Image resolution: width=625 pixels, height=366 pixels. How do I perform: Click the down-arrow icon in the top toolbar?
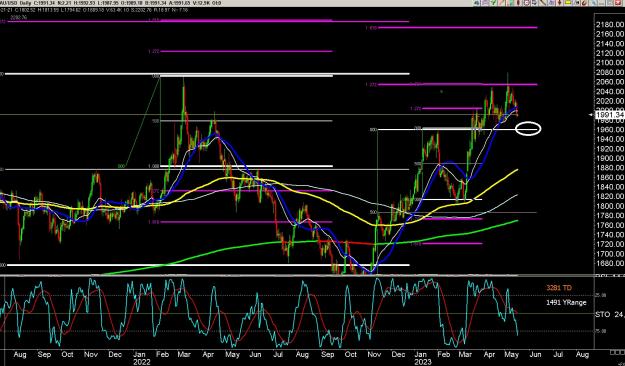(x=559, y=2)
